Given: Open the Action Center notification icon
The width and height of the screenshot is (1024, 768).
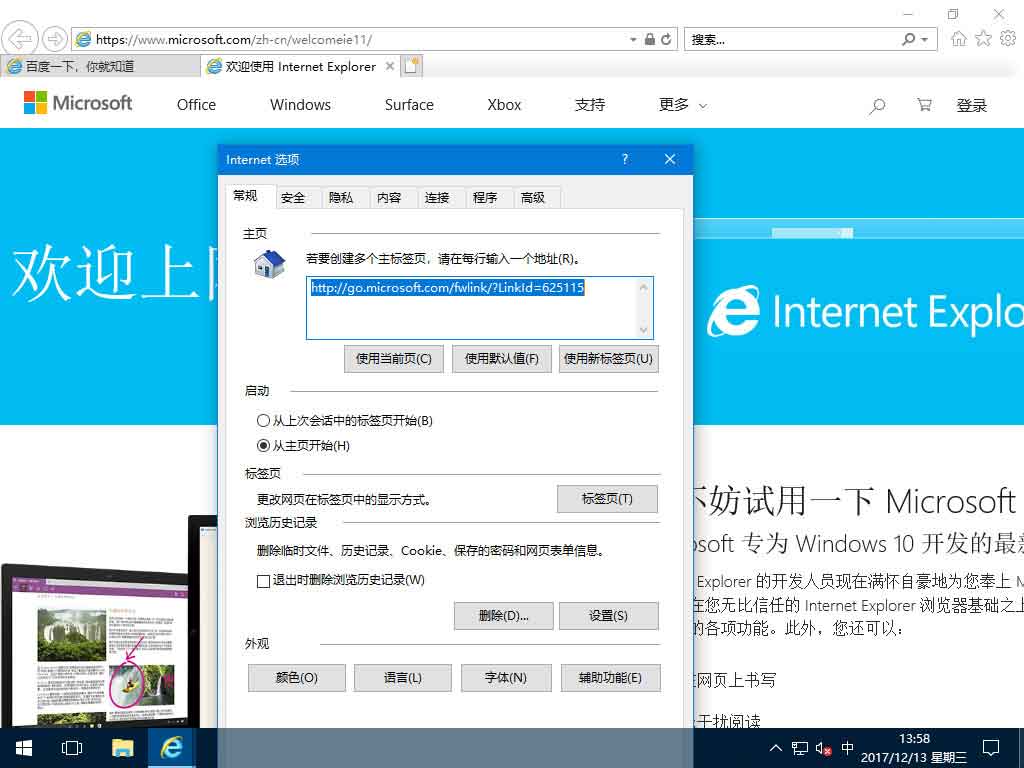Looking at the screenshot, I should point(991,748).
